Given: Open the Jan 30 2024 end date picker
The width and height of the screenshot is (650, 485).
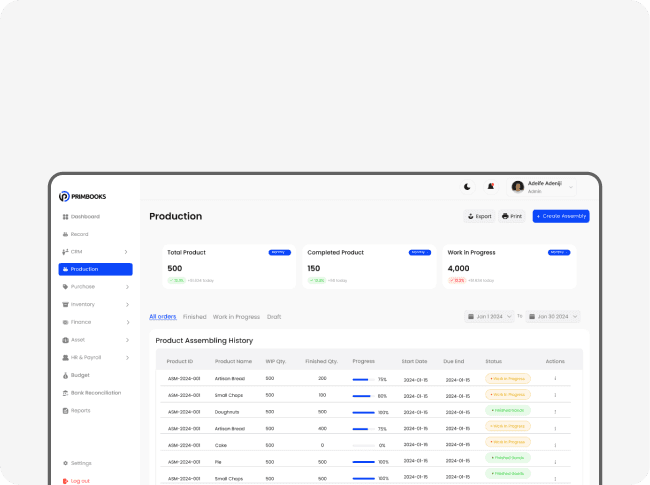Looking at the screenshot, I should coord(553,317).
